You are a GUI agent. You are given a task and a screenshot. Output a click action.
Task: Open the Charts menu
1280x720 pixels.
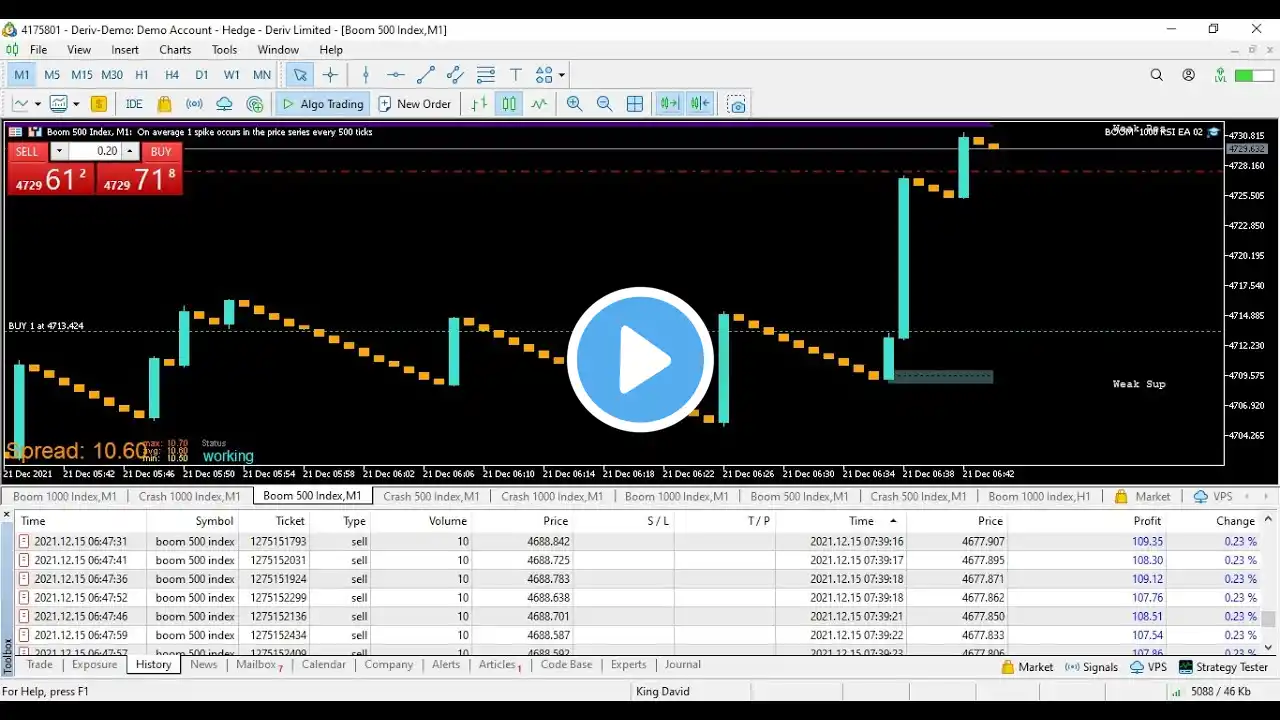pos(175,50)
